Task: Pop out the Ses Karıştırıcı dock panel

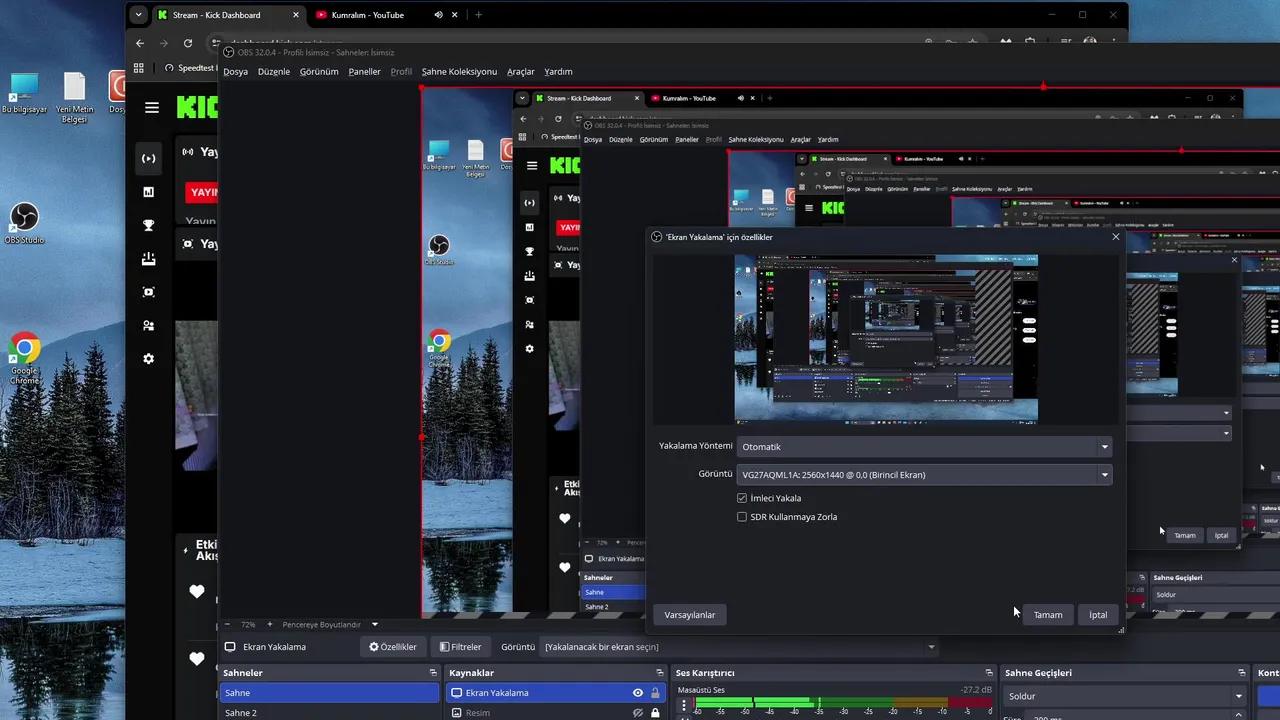Action: point(989,673)
